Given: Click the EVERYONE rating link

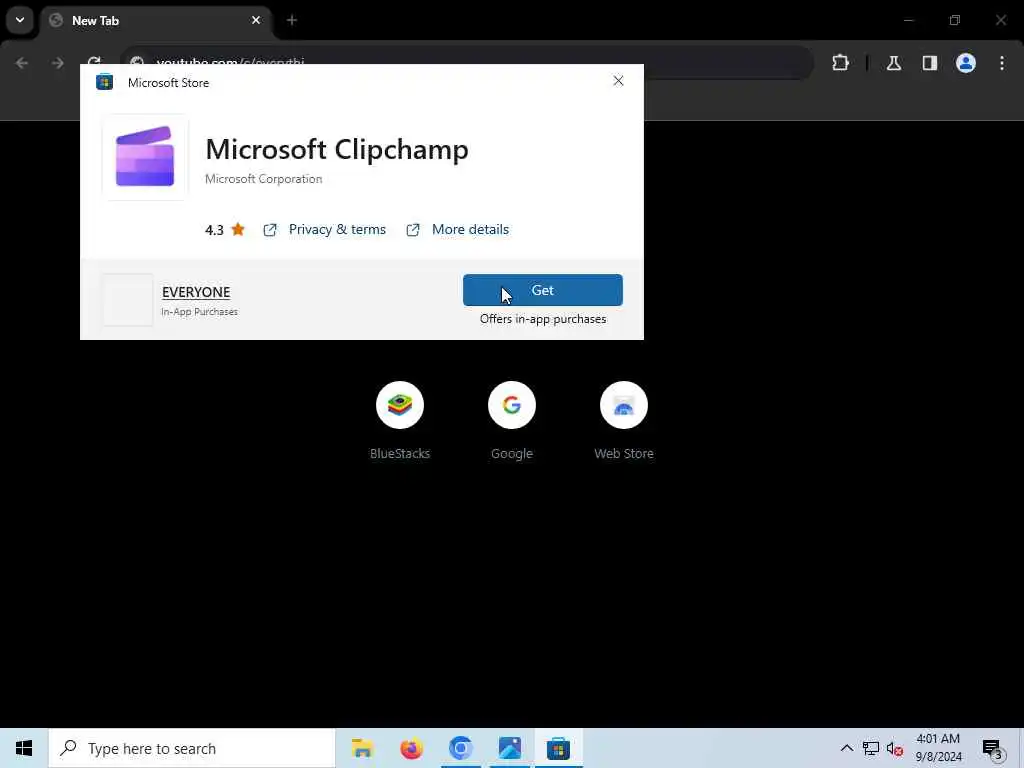Looking at the screenshot, I should point(196,292).
